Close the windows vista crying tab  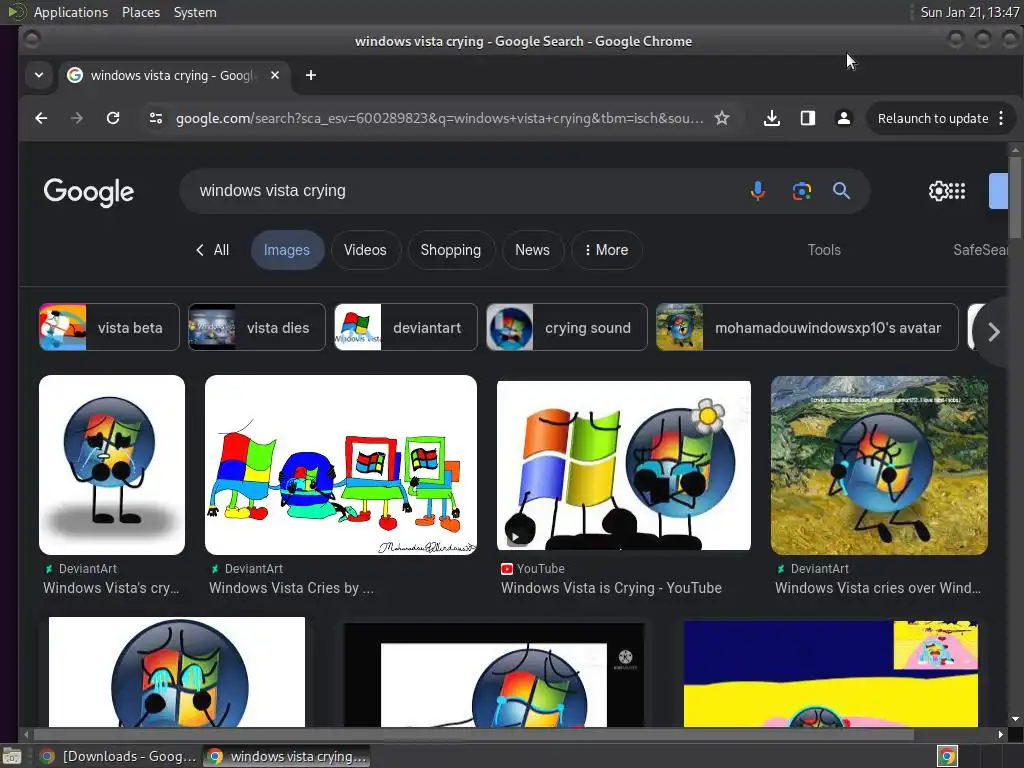tap(275, 75)
